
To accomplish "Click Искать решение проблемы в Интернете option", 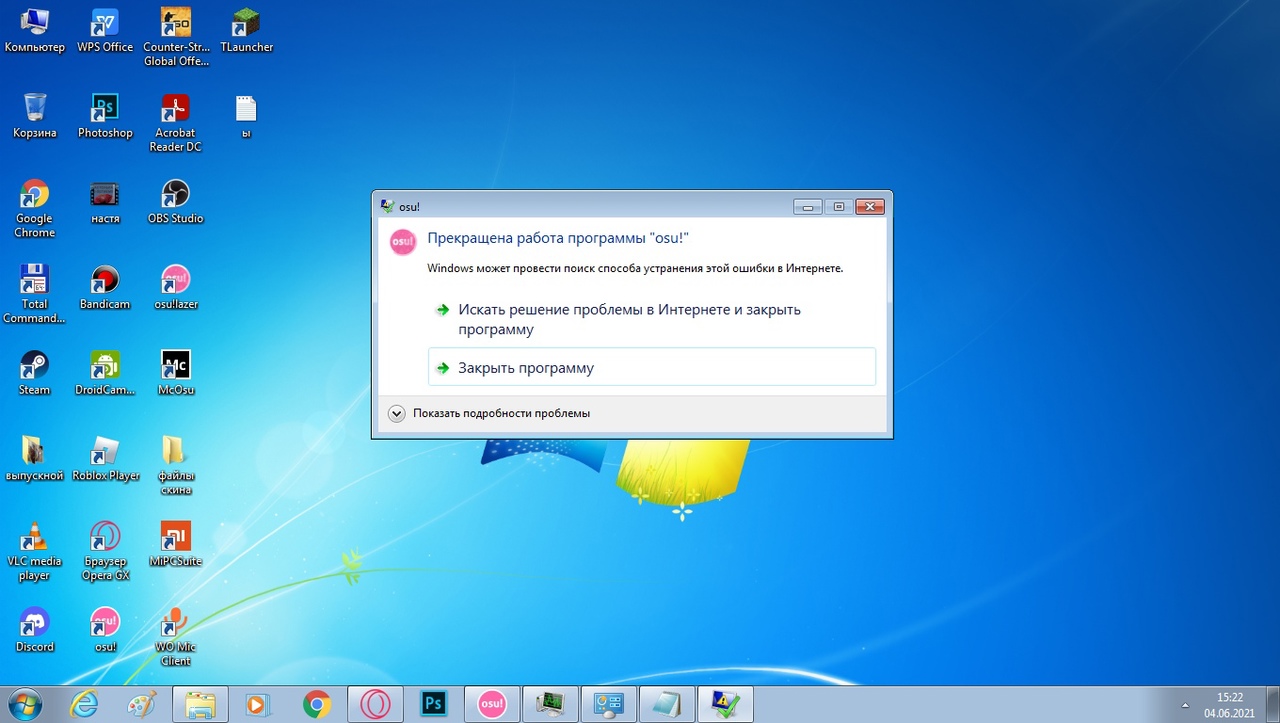I will point(651,319).
